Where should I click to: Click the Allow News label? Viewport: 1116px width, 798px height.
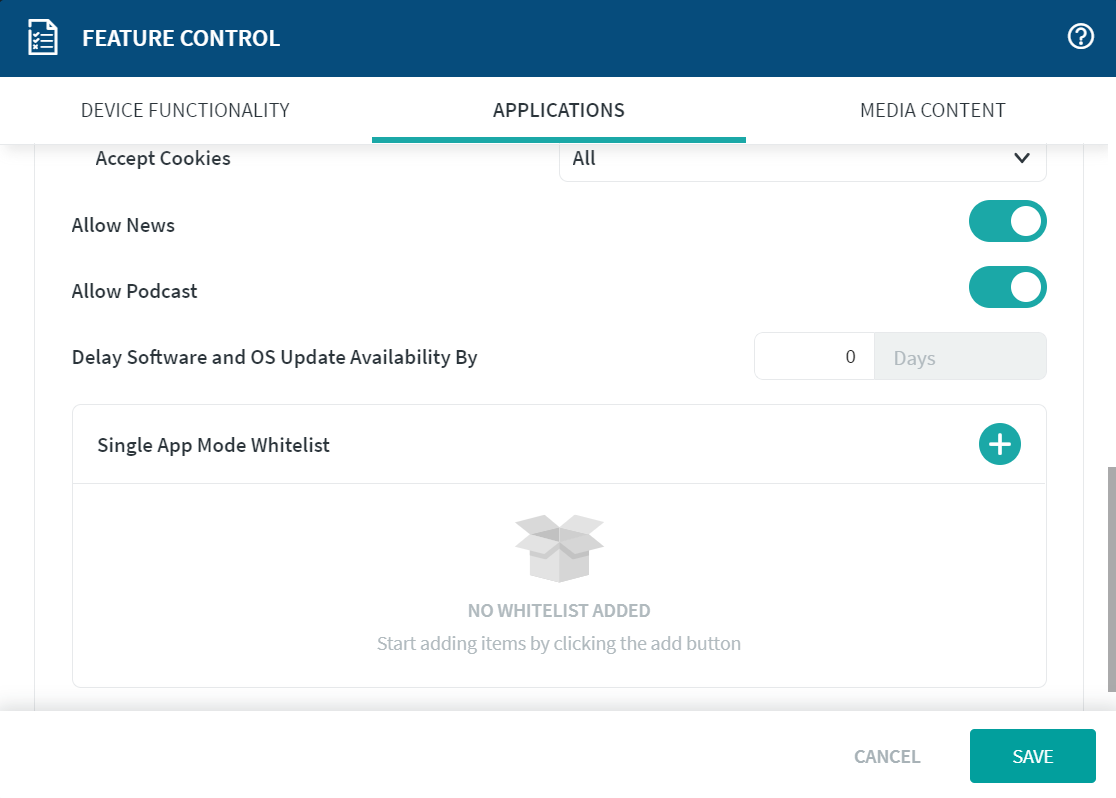(123, 225)
